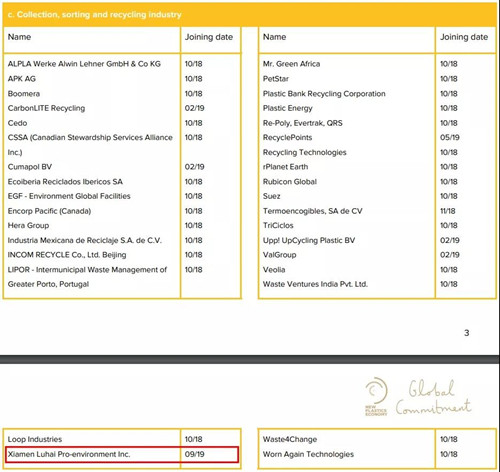This screenshot has width=500, height=472.
Task: Select 'Cumapol BV' entry
Action: point(30,167)
